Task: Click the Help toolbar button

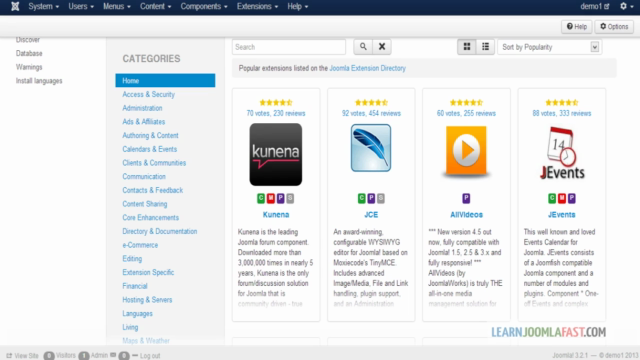Action: click(577, 27)
